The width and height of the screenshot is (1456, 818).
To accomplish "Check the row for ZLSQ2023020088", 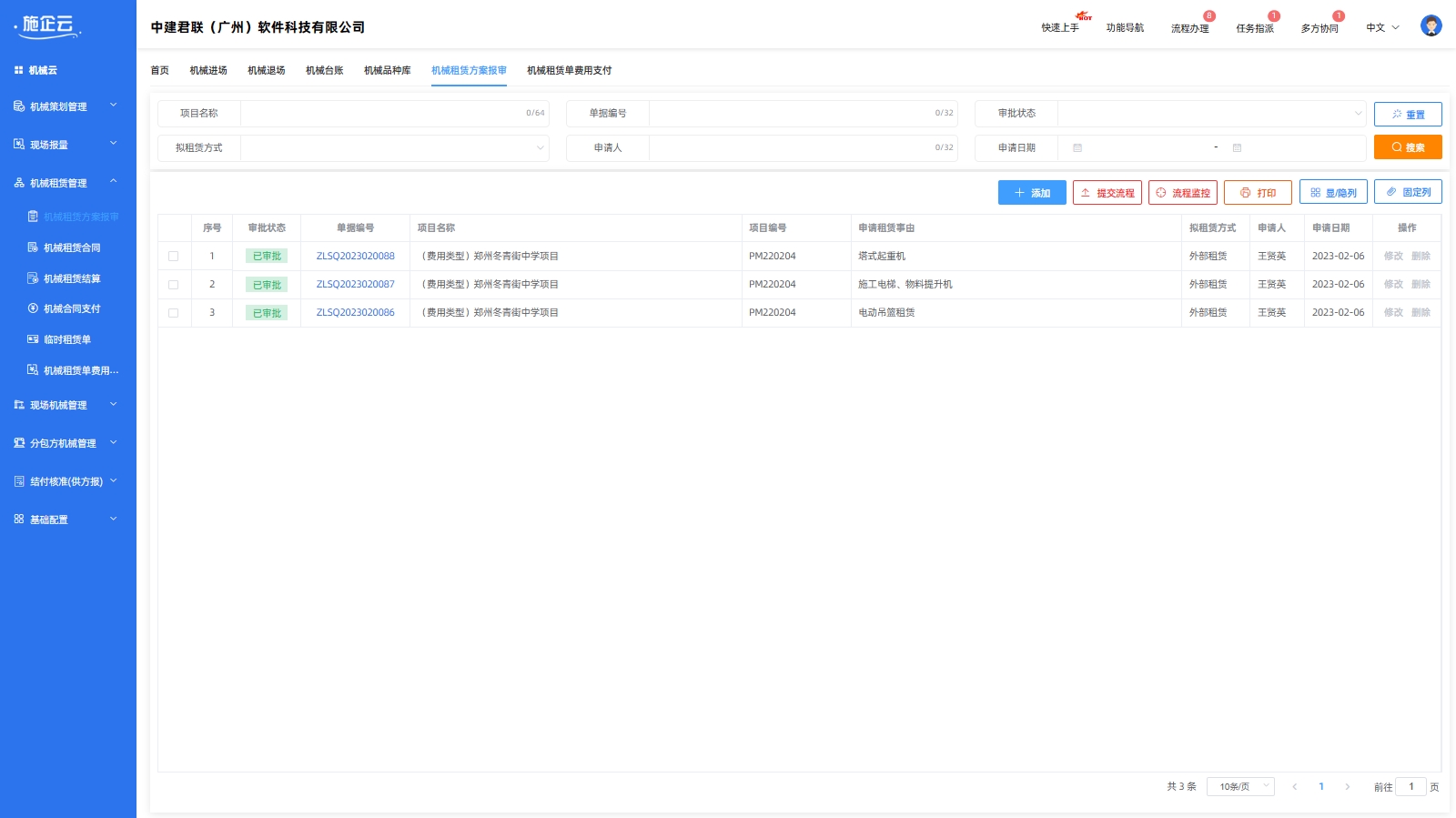I will pos(174,257).
